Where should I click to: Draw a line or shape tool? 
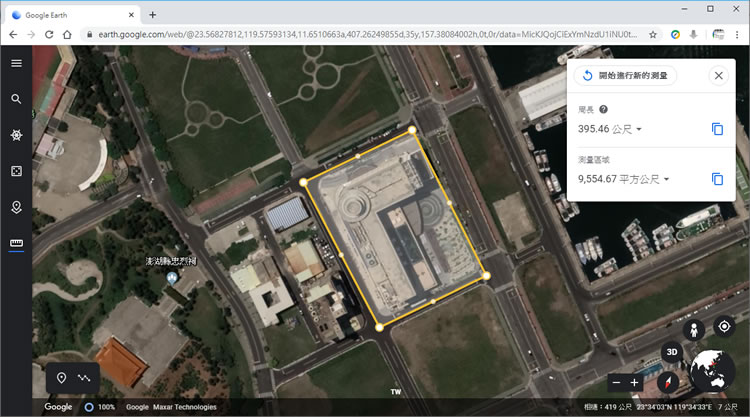84,378
